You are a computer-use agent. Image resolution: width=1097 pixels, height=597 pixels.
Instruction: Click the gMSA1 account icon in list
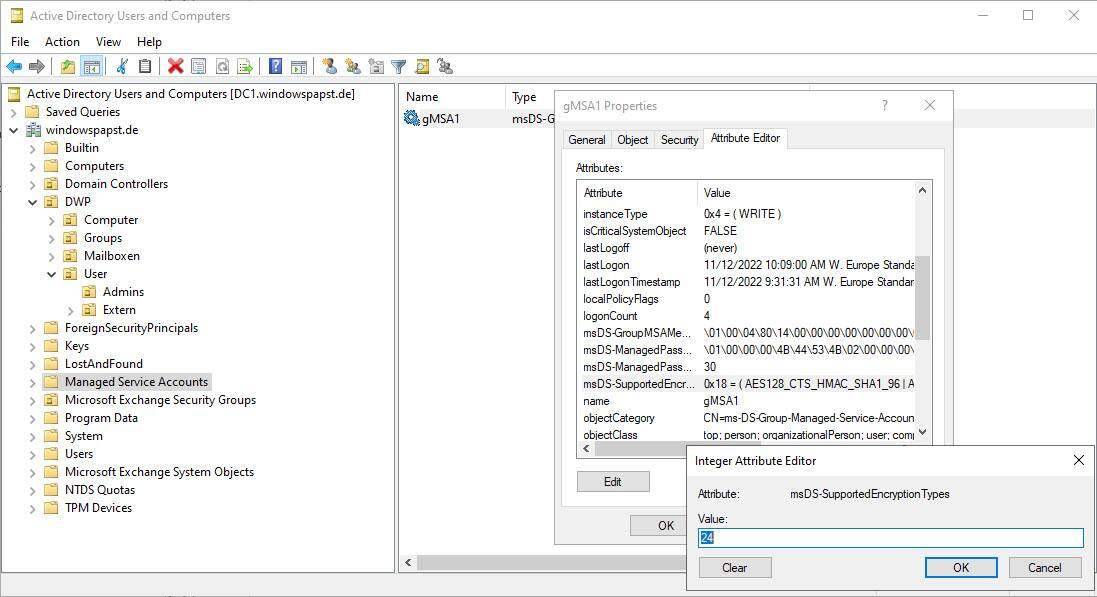(411, 119)
